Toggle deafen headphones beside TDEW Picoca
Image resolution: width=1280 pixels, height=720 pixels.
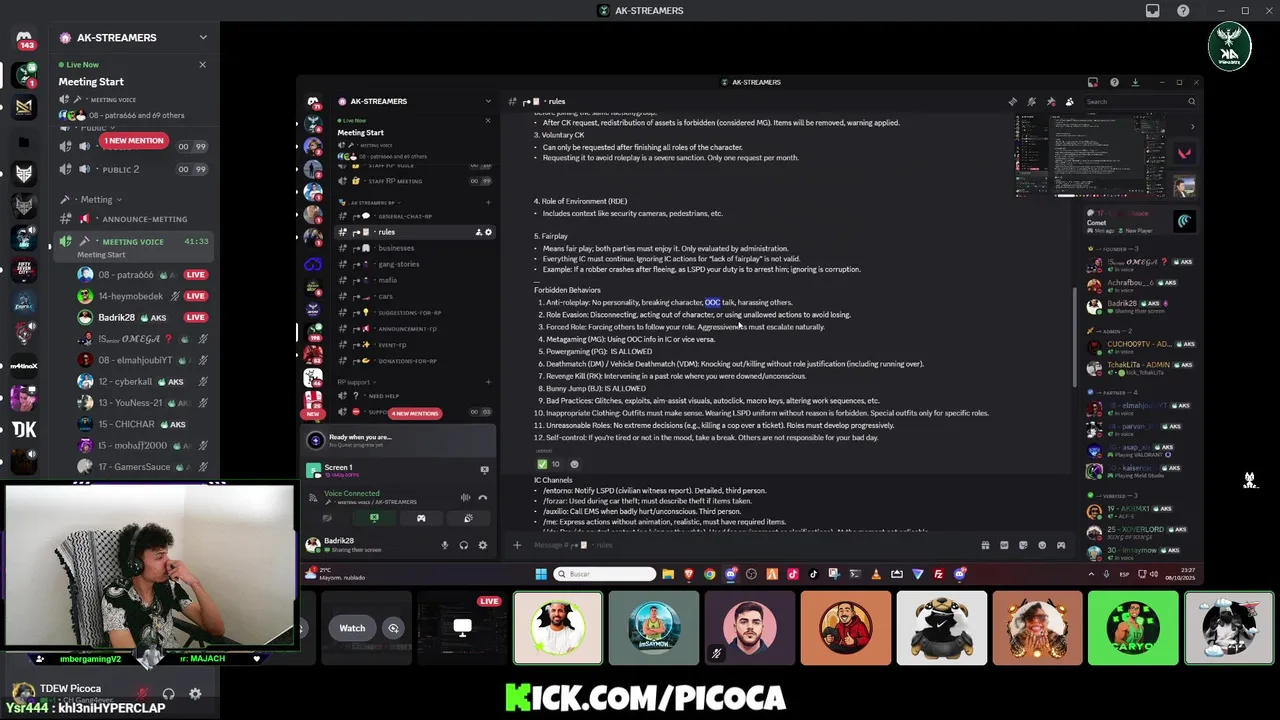tap(169, 693)
